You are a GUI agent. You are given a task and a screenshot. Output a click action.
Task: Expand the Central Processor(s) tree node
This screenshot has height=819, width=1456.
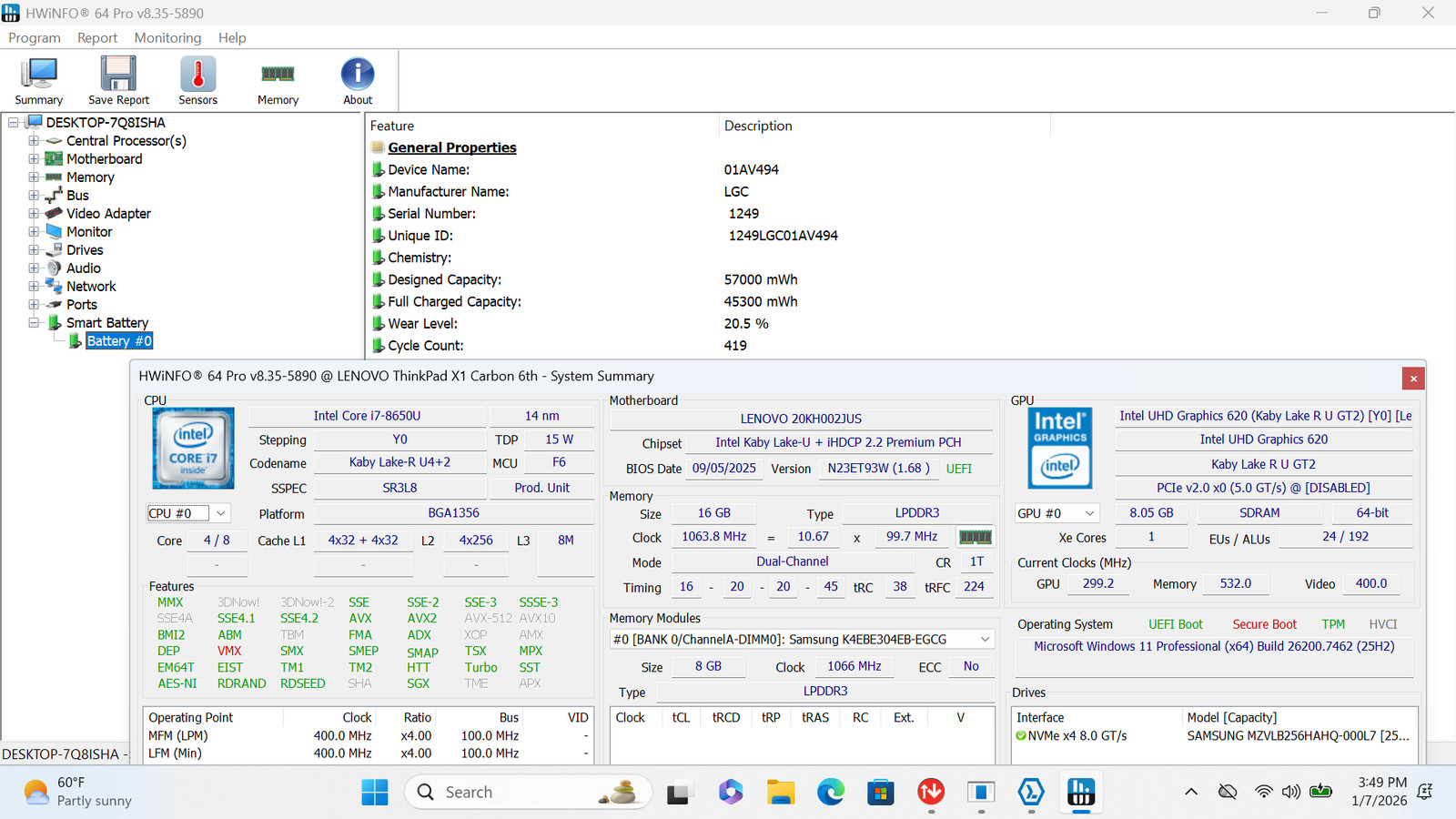tap(34, 141)
